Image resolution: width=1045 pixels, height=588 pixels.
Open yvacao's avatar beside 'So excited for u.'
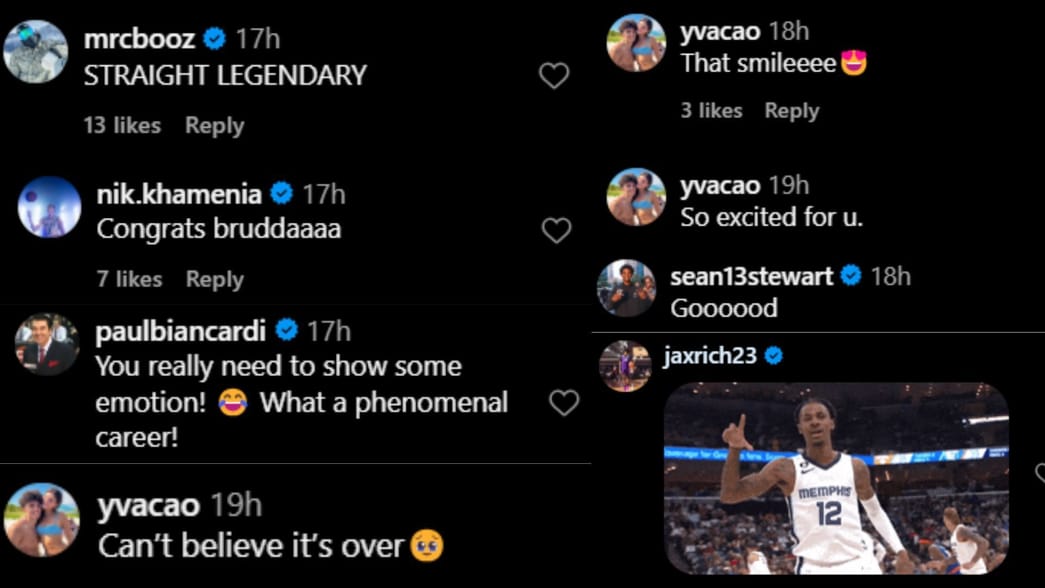pyautogui.click(x=636, y=197)
